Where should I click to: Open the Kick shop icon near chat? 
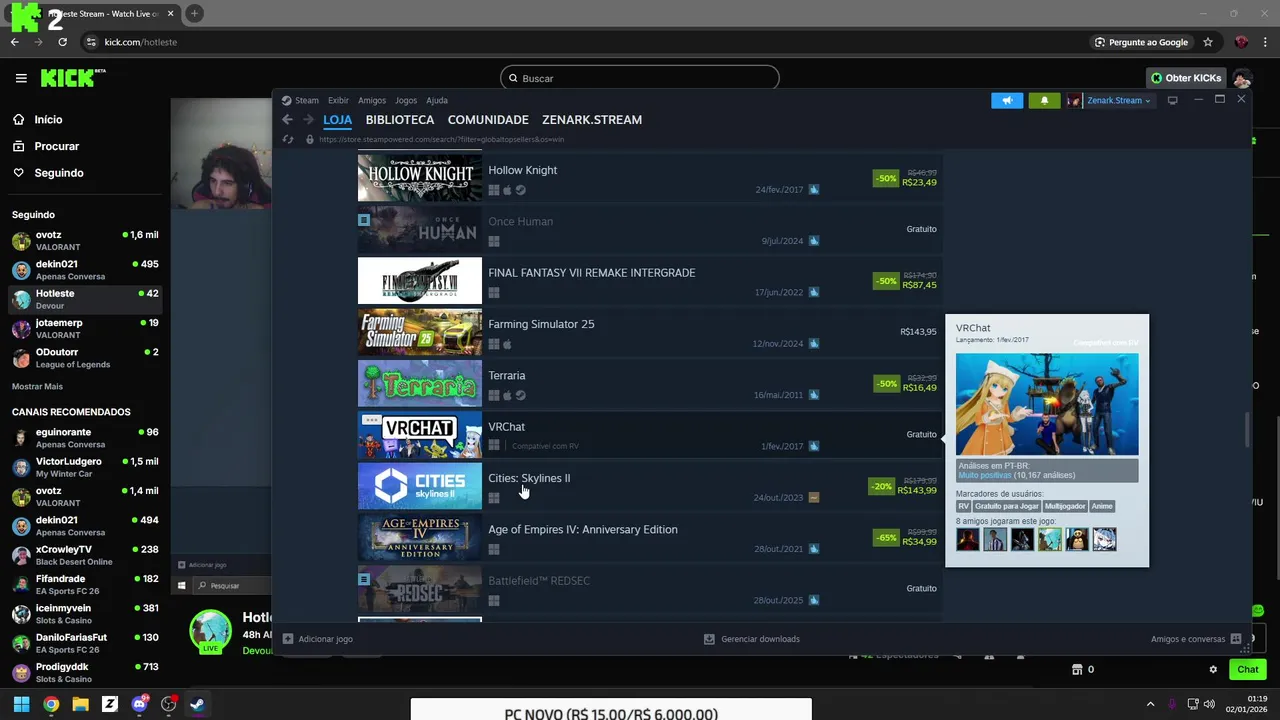(1077, 669)
